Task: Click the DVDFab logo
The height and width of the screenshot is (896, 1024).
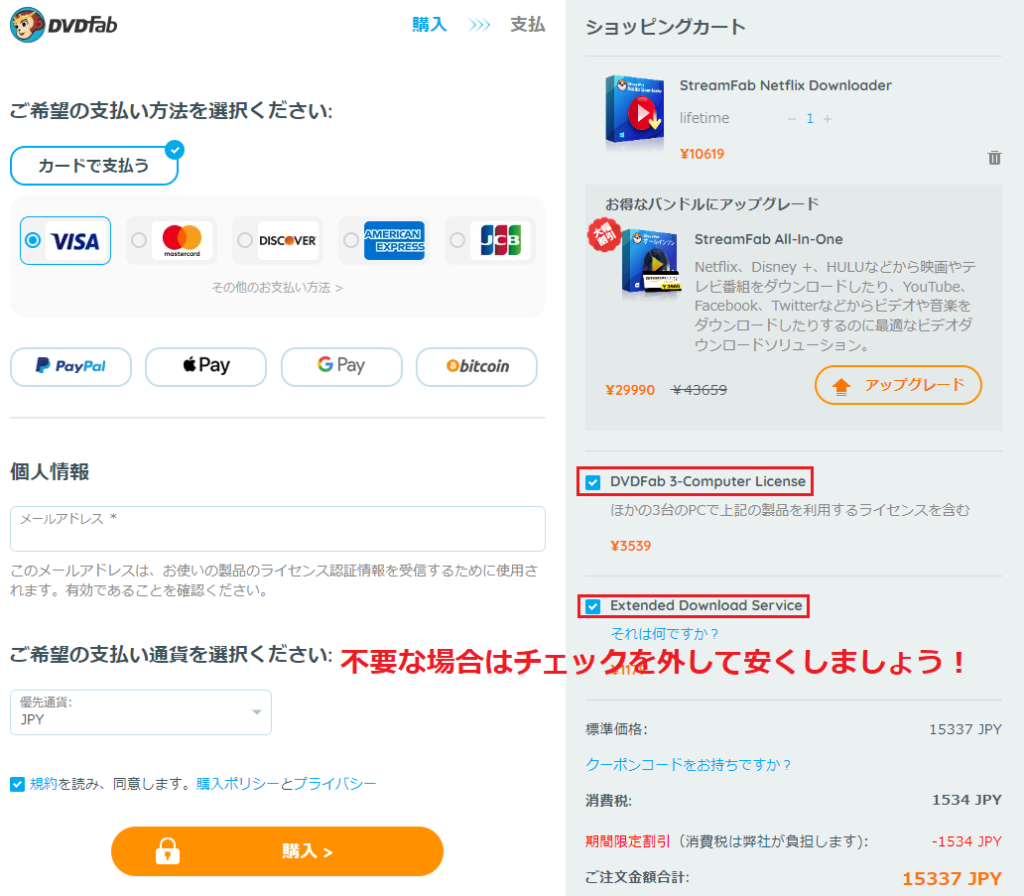Action: 64,25
